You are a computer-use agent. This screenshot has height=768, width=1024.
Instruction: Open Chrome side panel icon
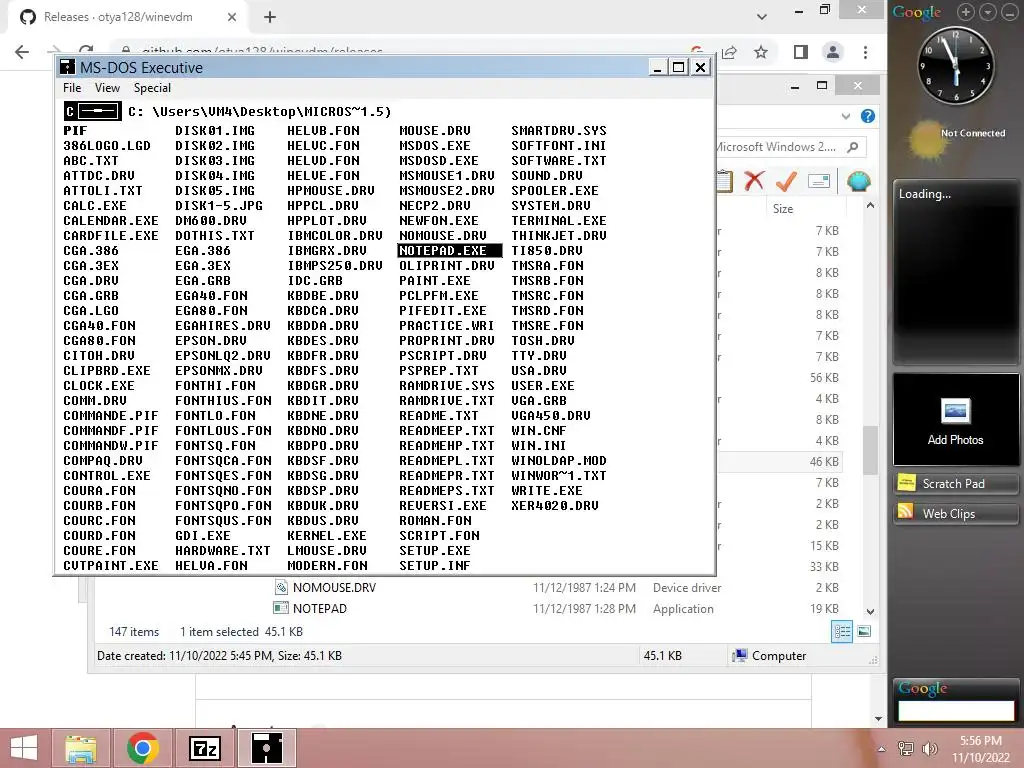click(x=801, y=52)
